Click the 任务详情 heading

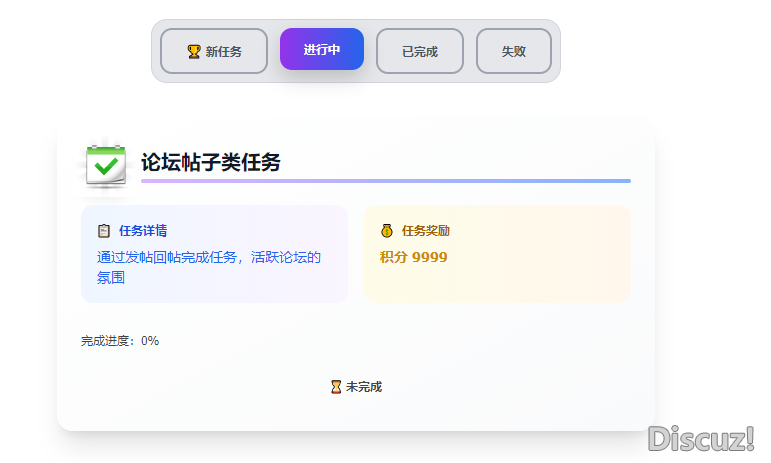143,231
